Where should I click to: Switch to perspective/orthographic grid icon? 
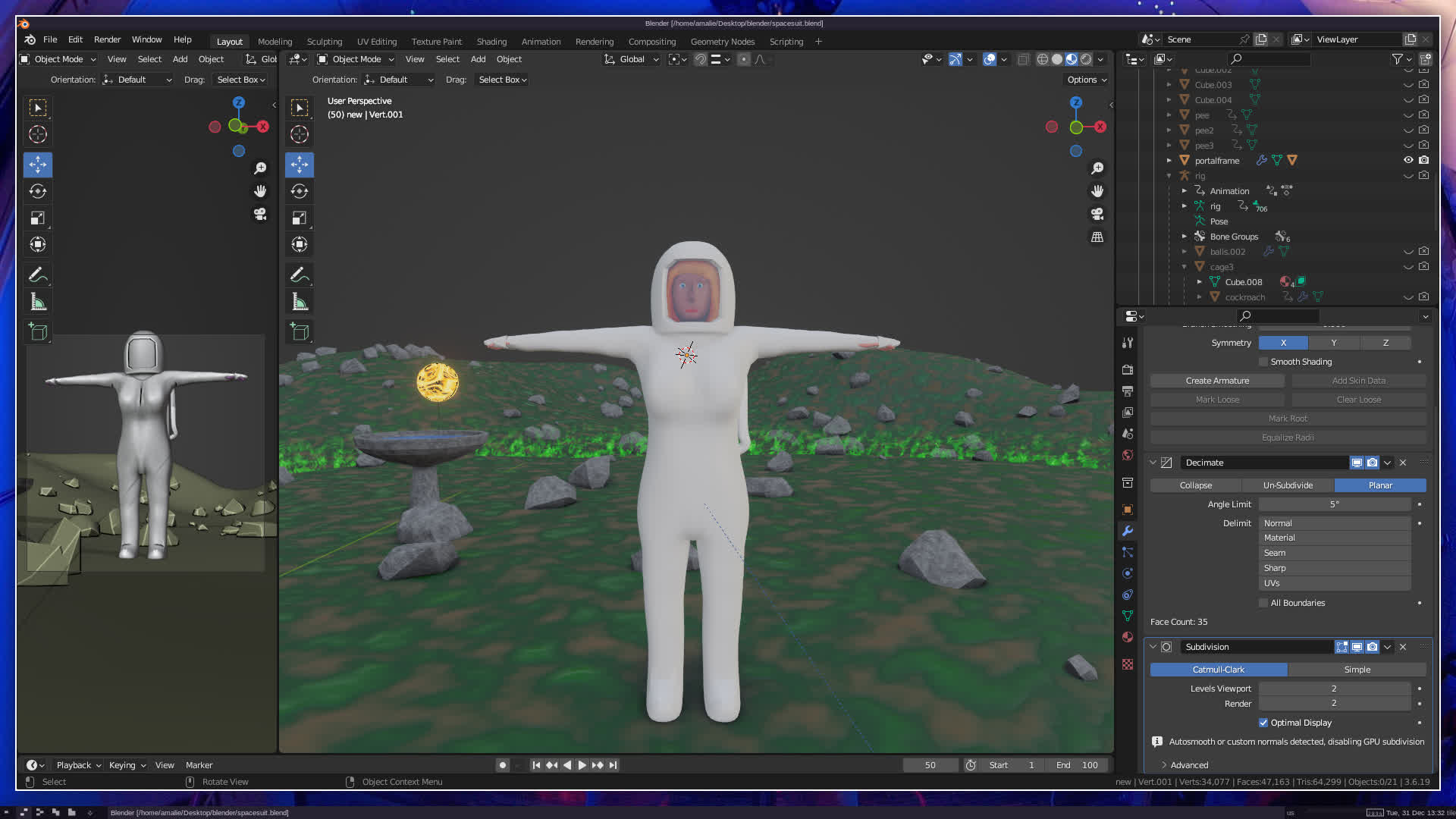pyautogui.click(x=1097, y=237)
